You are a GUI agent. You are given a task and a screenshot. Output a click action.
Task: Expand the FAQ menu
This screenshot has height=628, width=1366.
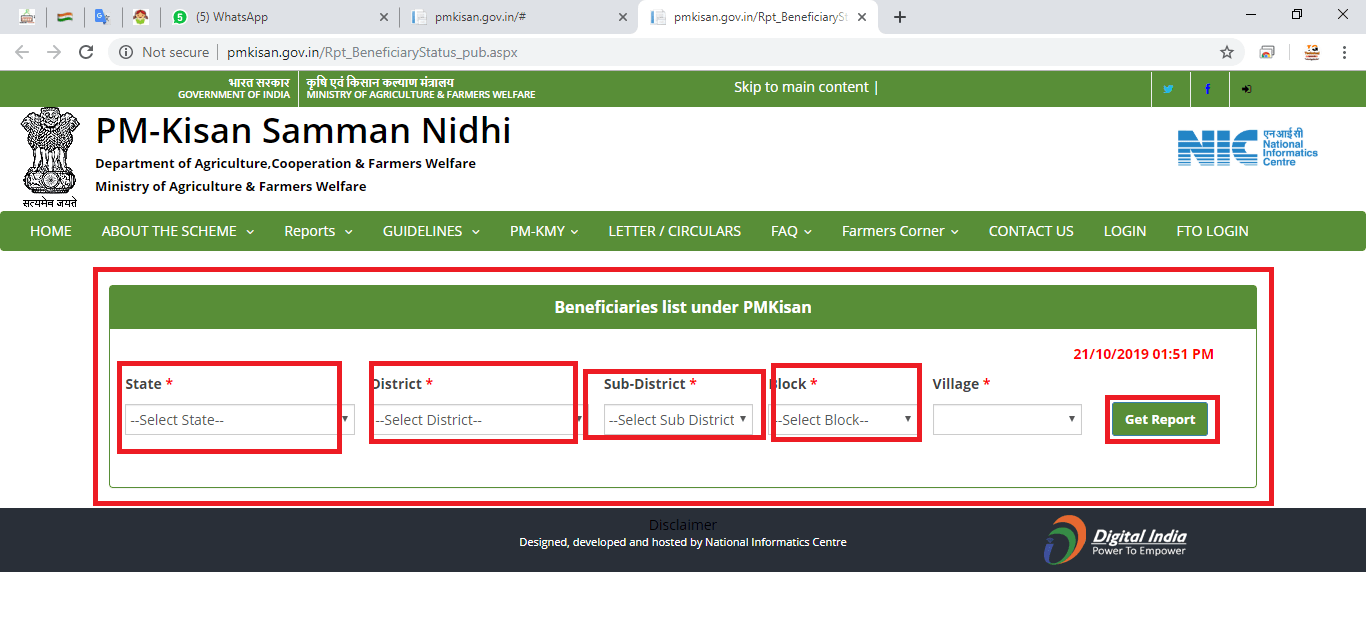(791, 231)
